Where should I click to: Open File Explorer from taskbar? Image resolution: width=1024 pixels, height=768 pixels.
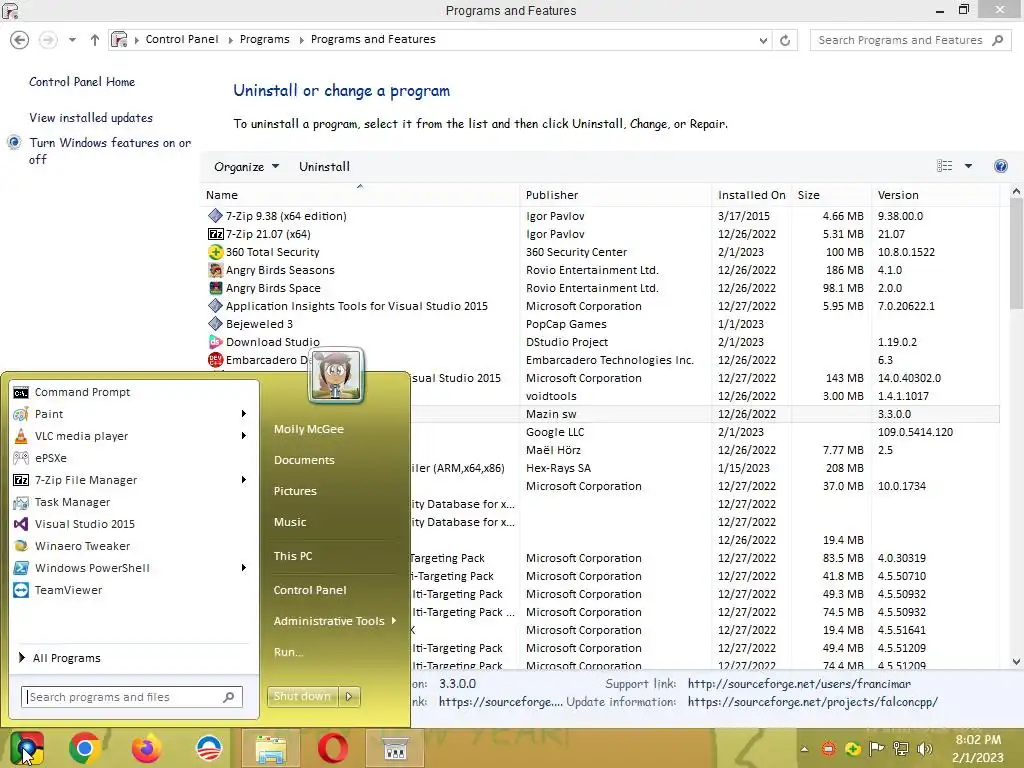(x=270, y=748)
